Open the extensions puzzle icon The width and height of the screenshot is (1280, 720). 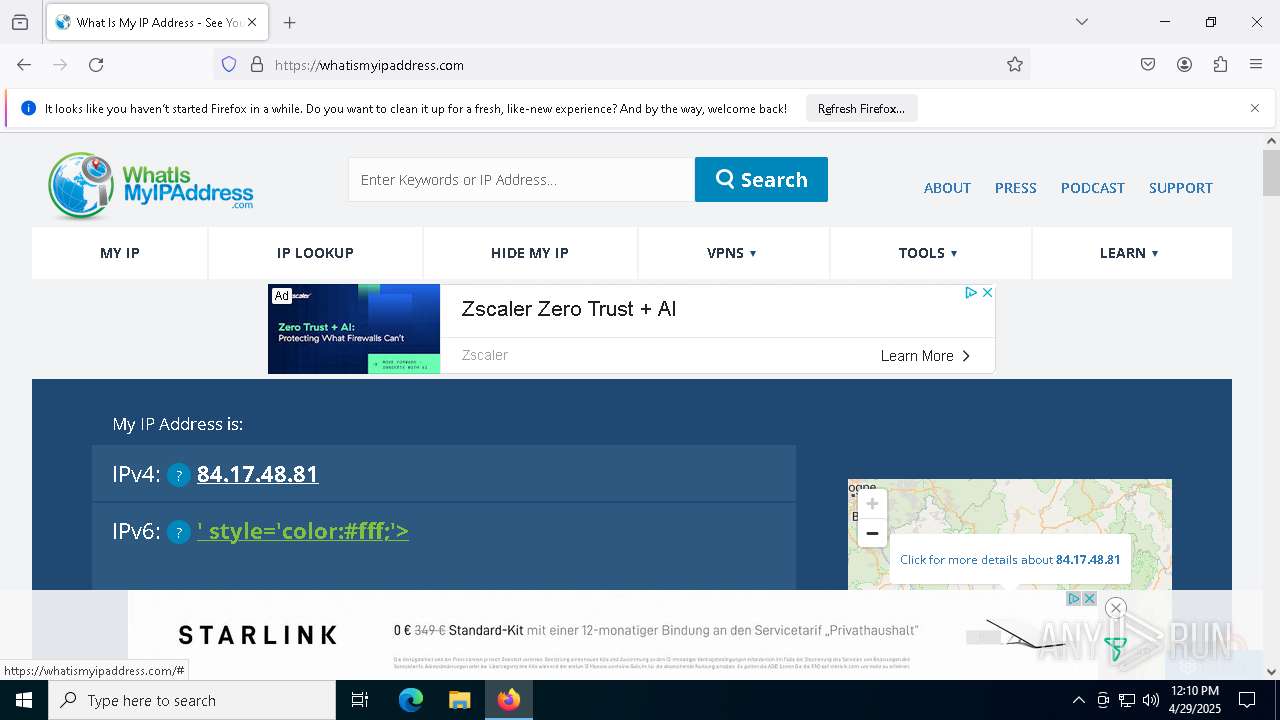[x=1220, y=65]
